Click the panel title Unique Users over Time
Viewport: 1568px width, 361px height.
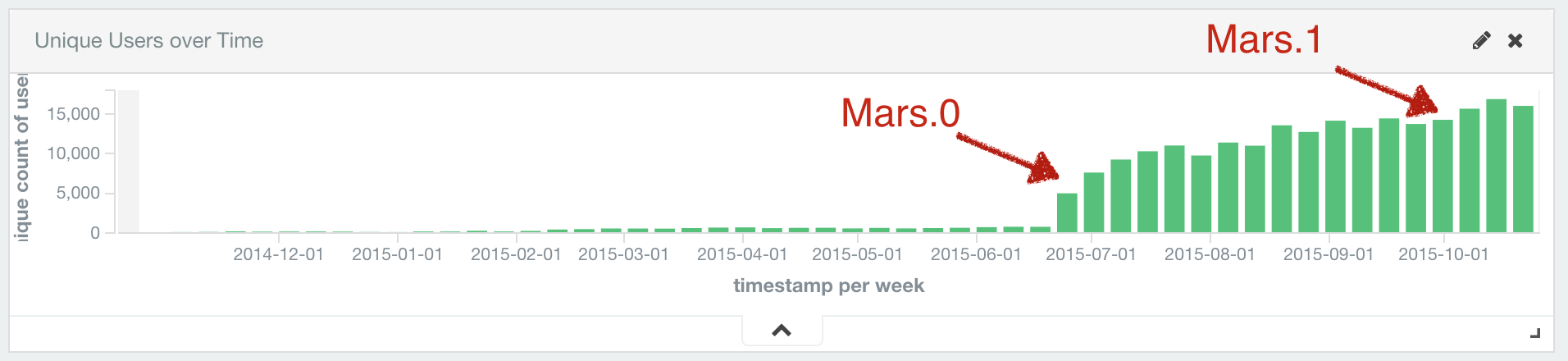(x=149, y=41)
